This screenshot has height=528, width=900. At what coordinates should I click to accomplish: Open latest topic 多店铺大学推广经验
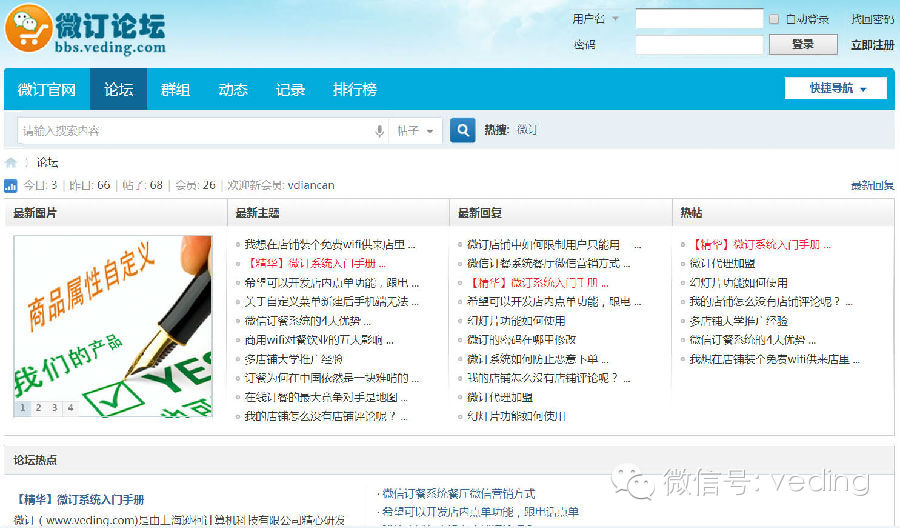(293, 359)
